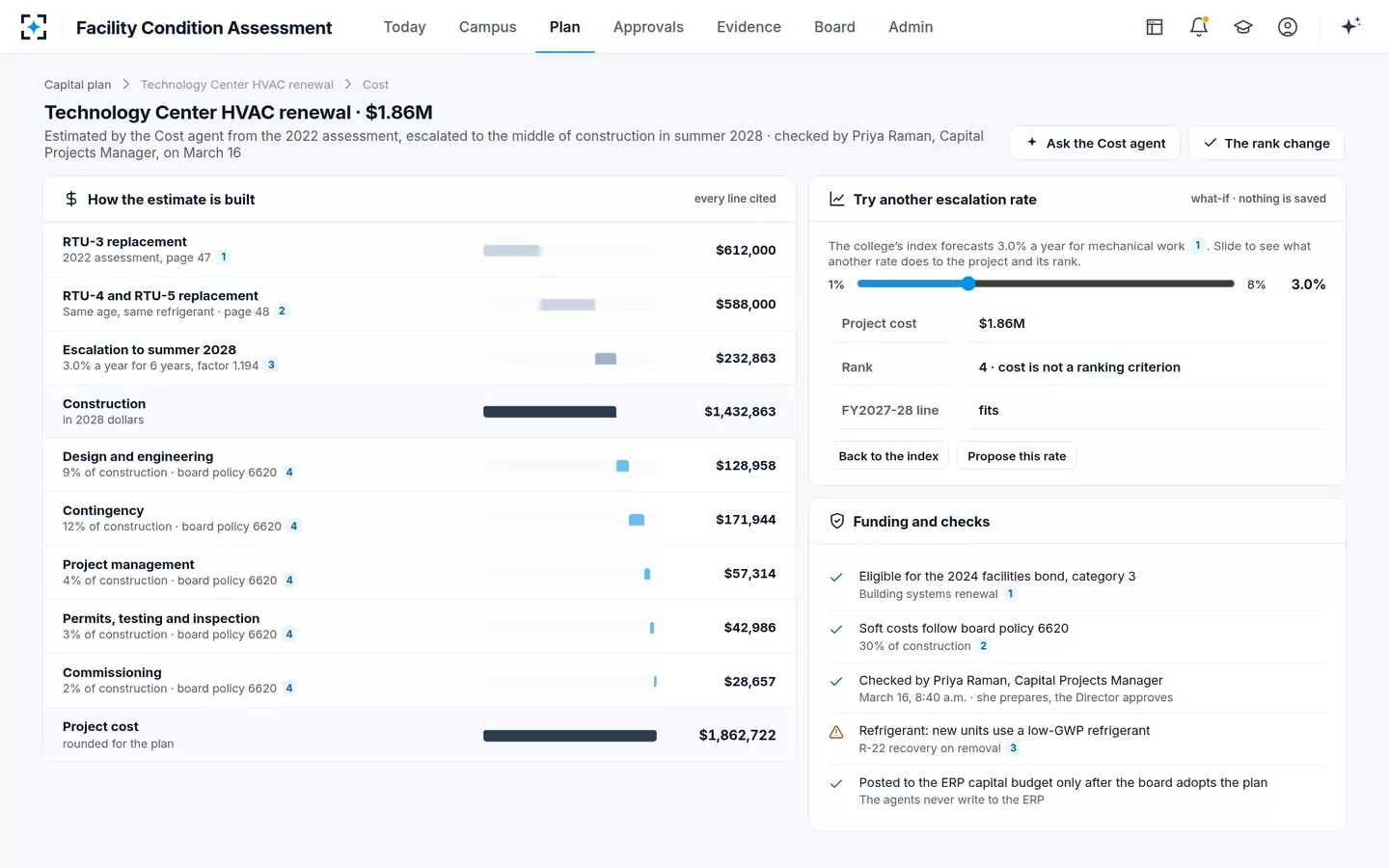Open citation 3 under the Refrigerant check
Viewport: 1389px width, 868px height.
[1013, 748]
